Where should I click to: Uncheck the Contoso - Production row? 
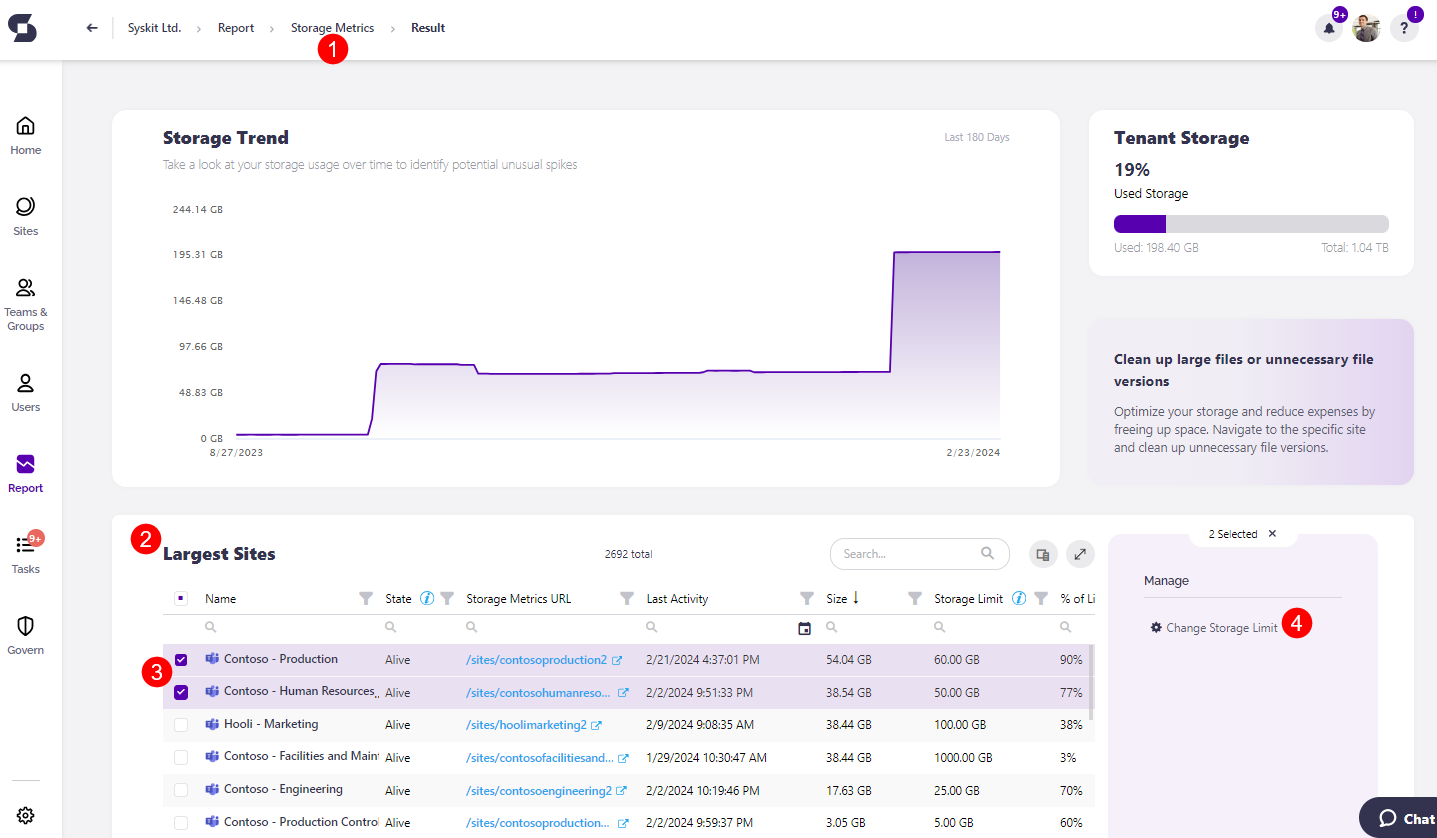pyautogui.click(x=181, y=659)
